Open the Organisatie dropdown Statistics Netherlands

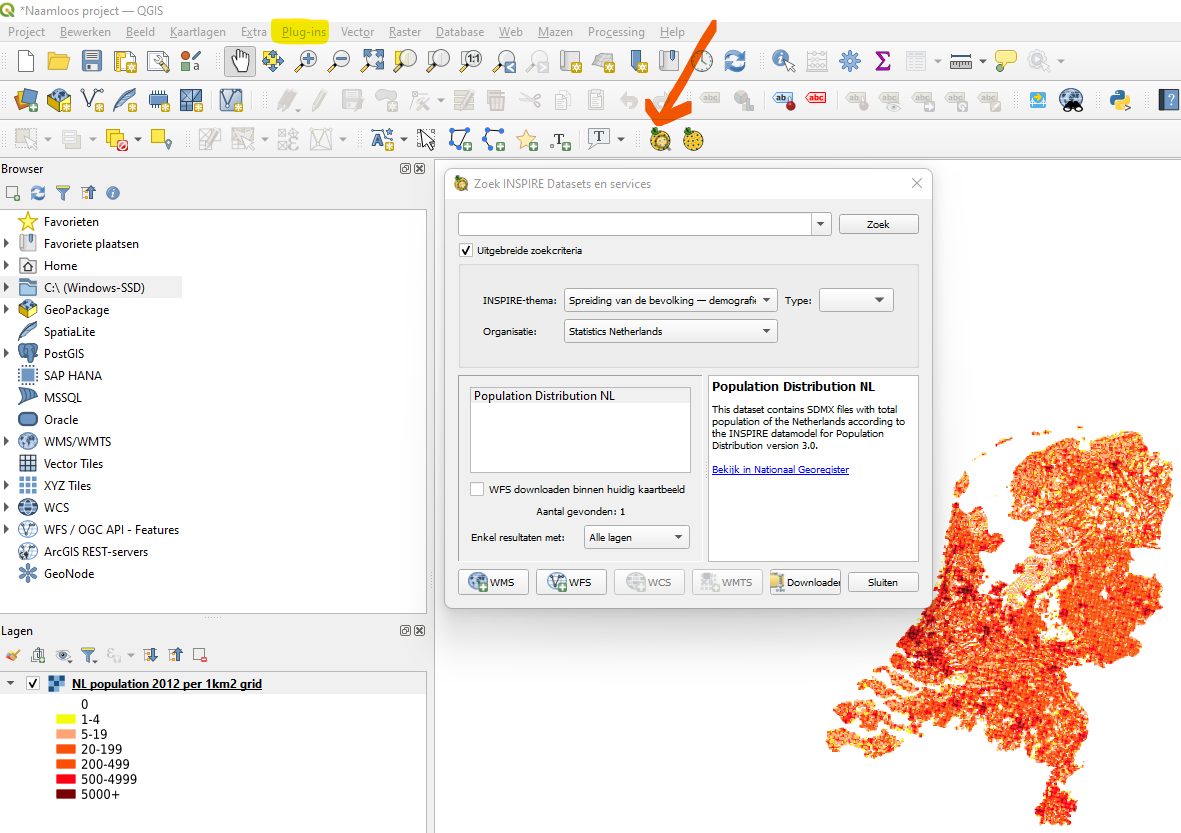670,331
